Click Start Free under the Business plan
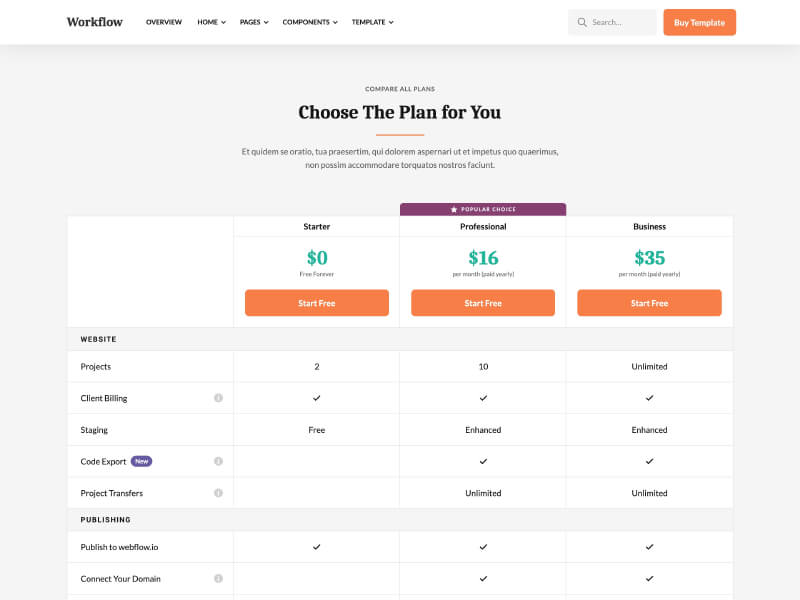Image resolution: width=800 pixels, height=600 pixels. click(x=649, y=303)
